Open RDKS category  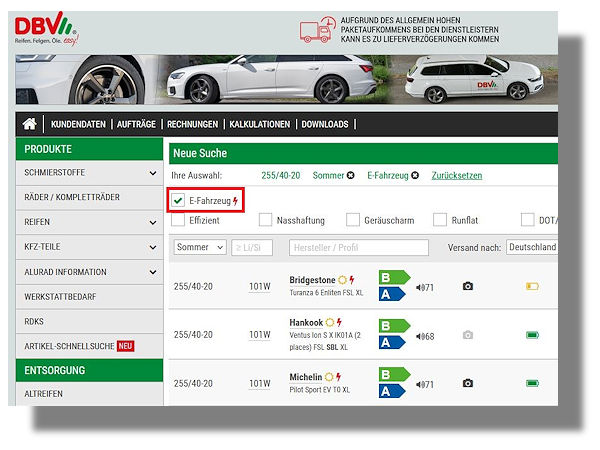pyautogui.click(x=90, y=321)
